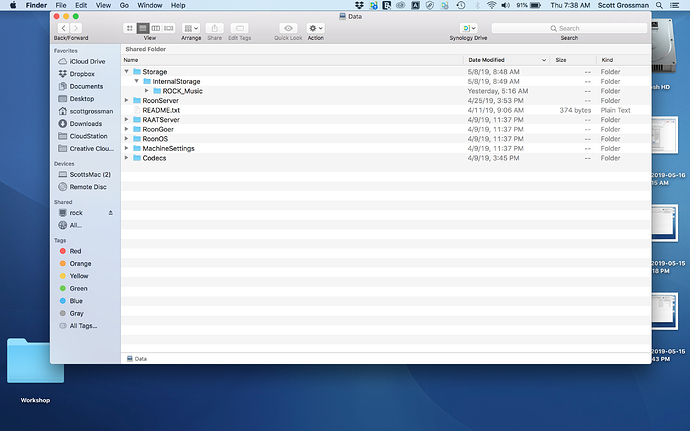Sort by the Date Modified column header
The height and width of the screenshot is (431, 690).
point(506,60)
